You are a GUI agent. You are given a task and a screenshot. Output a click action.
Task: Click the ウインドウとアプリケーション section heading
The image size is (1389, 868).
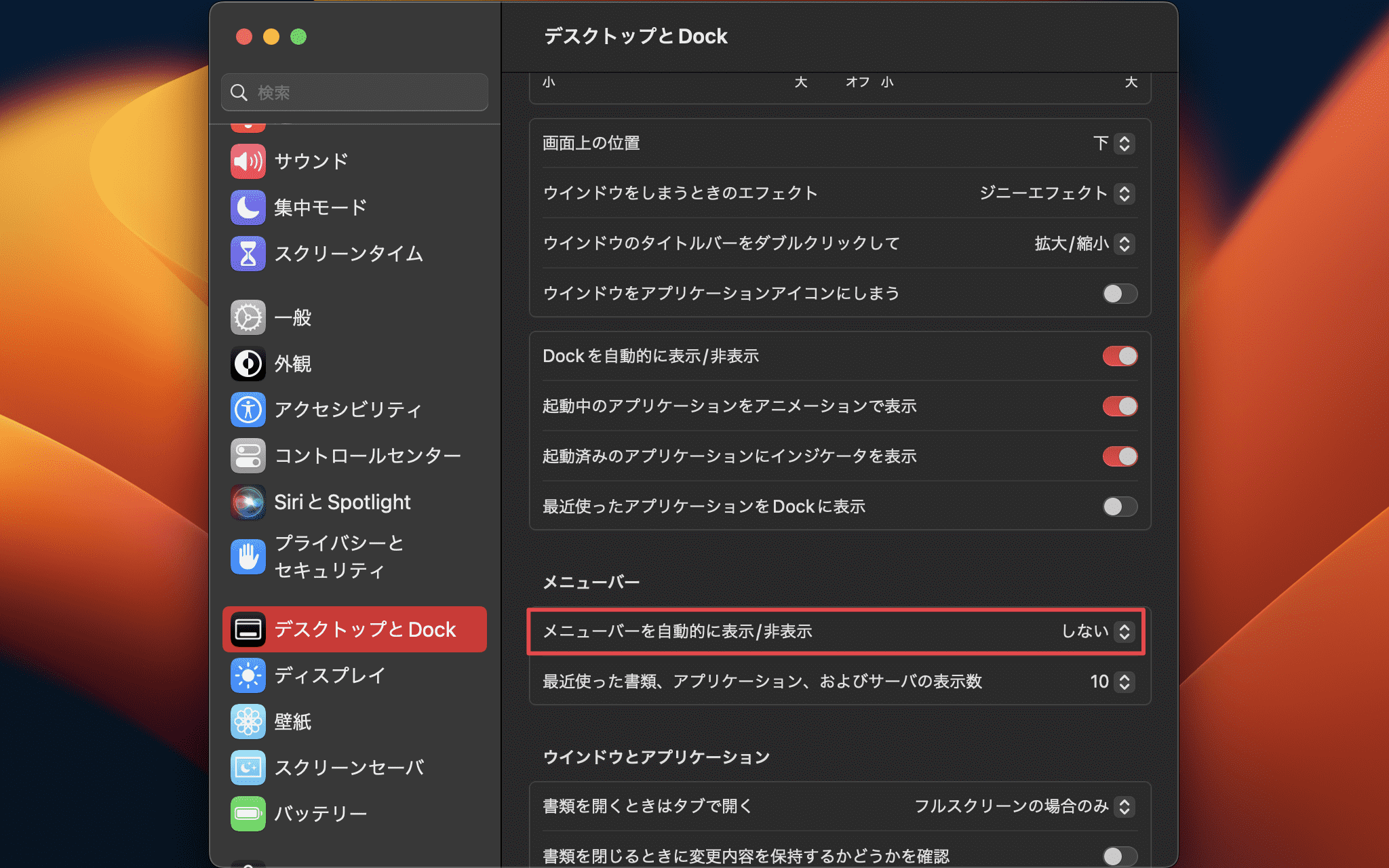pos(657,757)
